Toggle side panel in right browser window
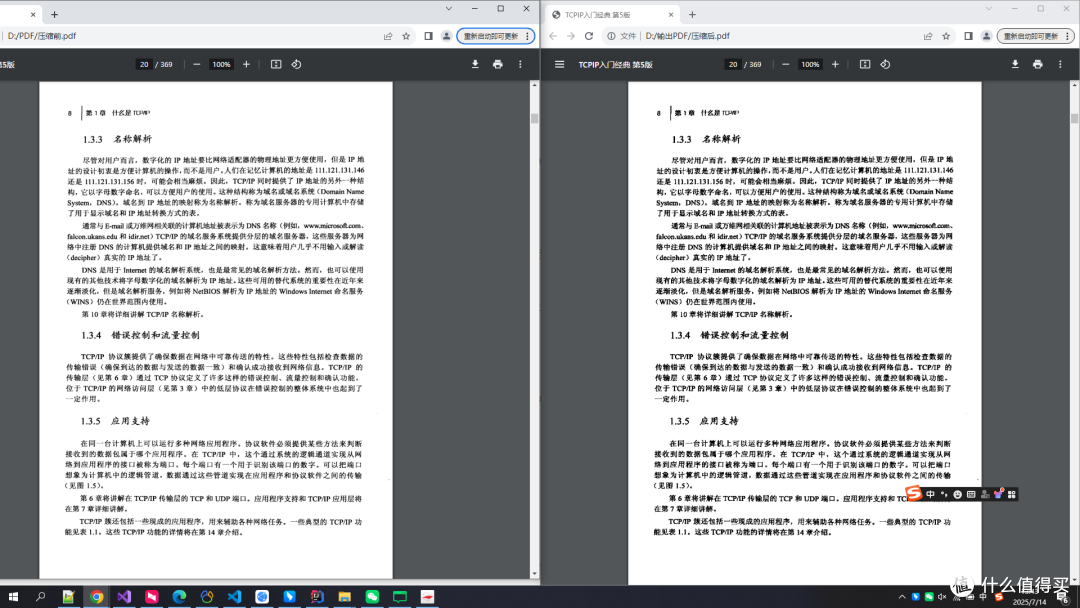The height and width of the screenshot is (608, 1080). click(x=968, y=36)
